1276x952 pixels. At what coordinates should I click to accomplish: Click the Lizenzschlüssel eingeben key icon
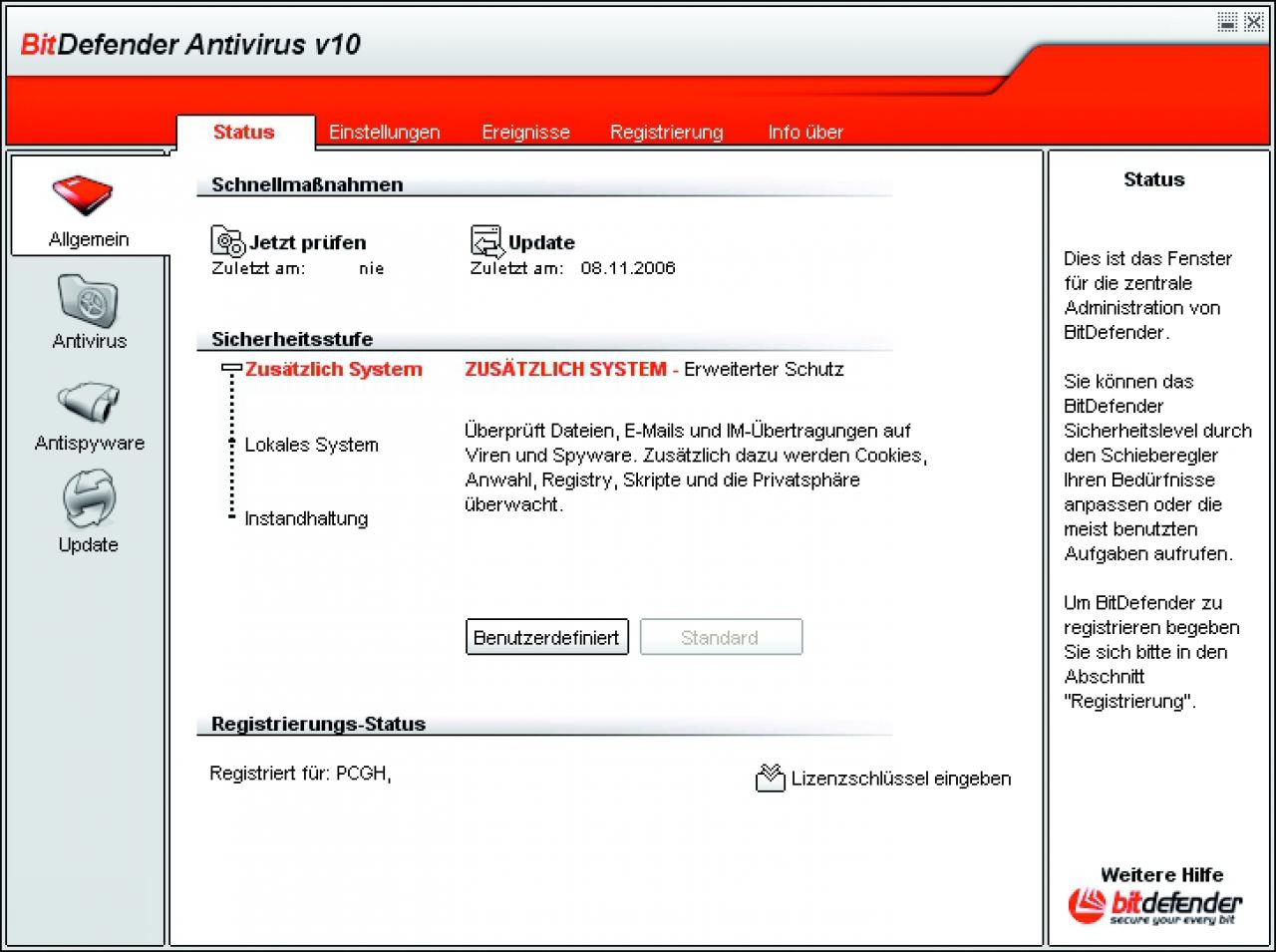[770, 778]
